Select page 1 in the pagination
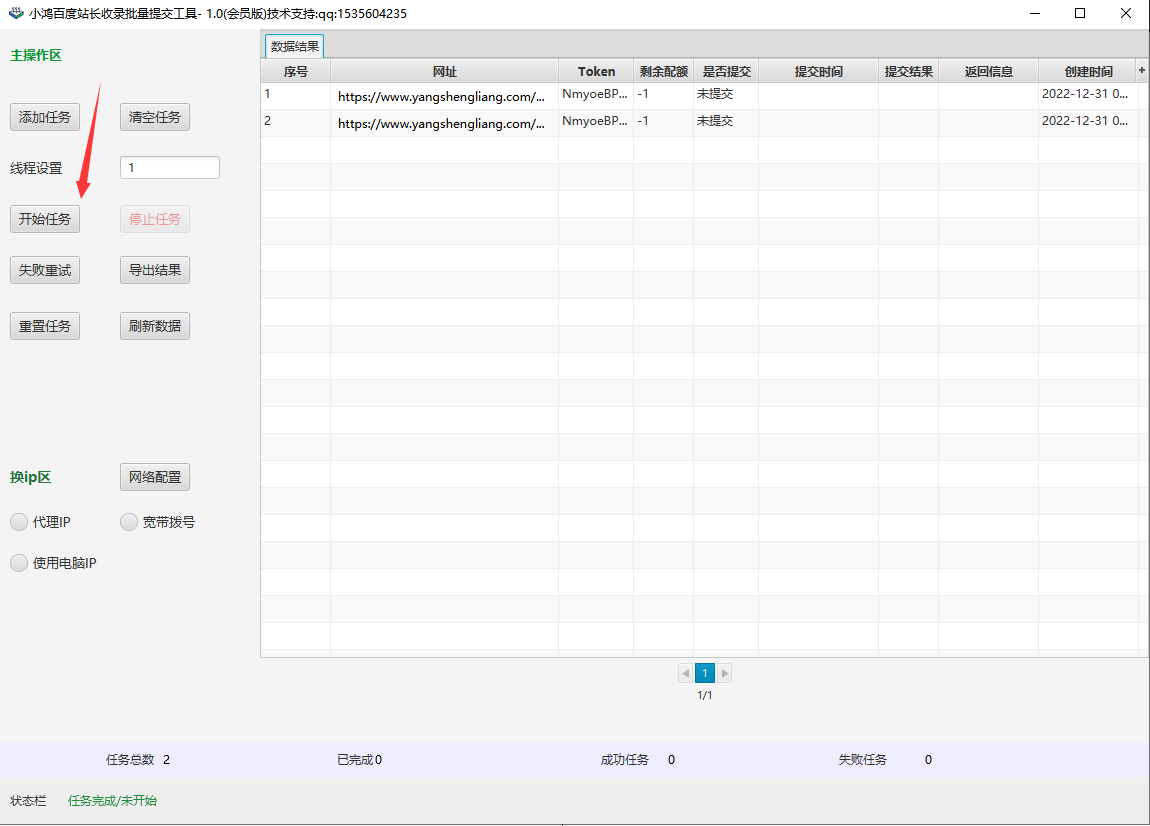Image resolution: width=1150 pixels, height=826 pixels. tap(705, 673)
